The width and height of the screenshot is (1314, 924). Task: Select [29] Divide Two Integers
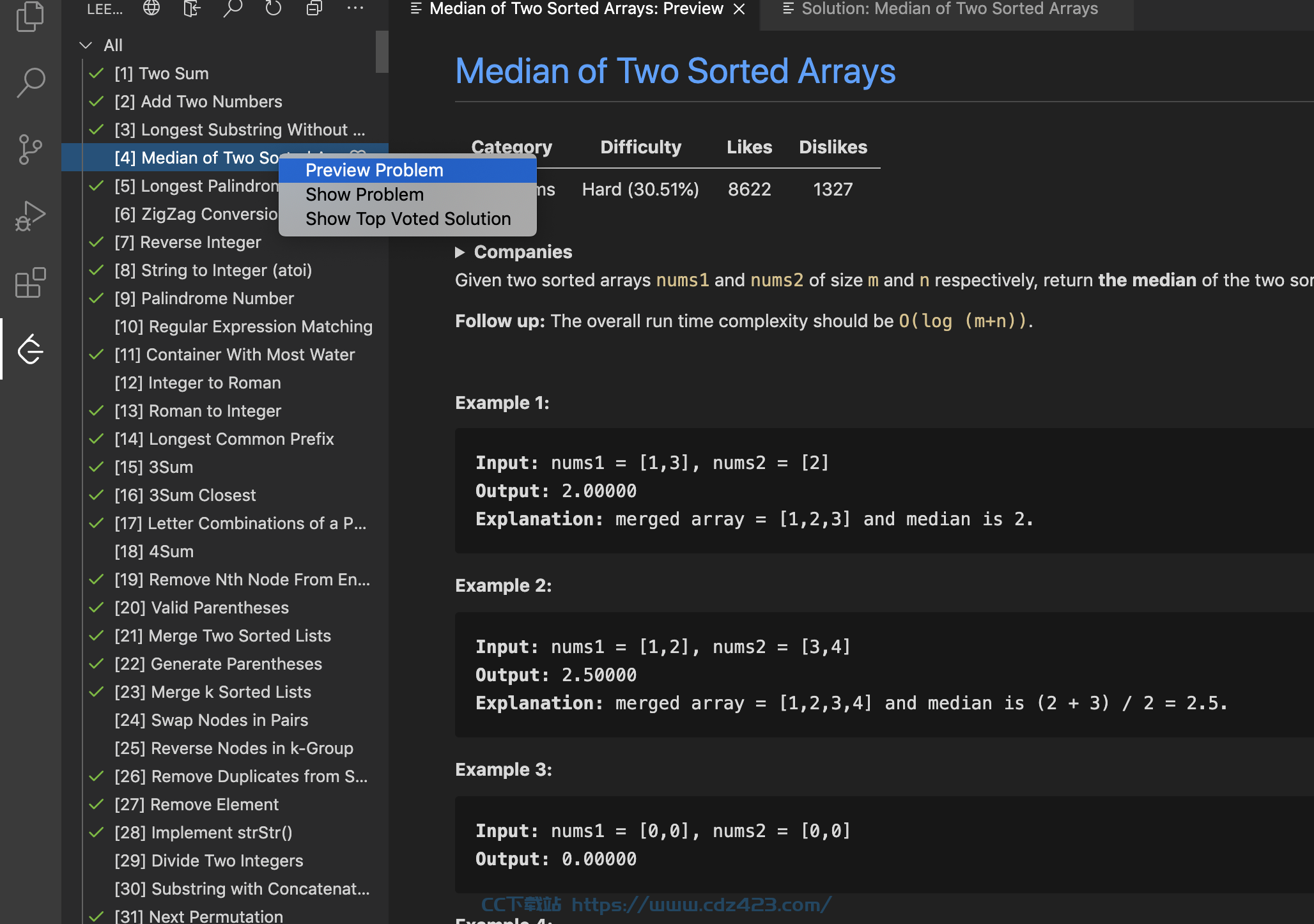(x=225, y=861)
